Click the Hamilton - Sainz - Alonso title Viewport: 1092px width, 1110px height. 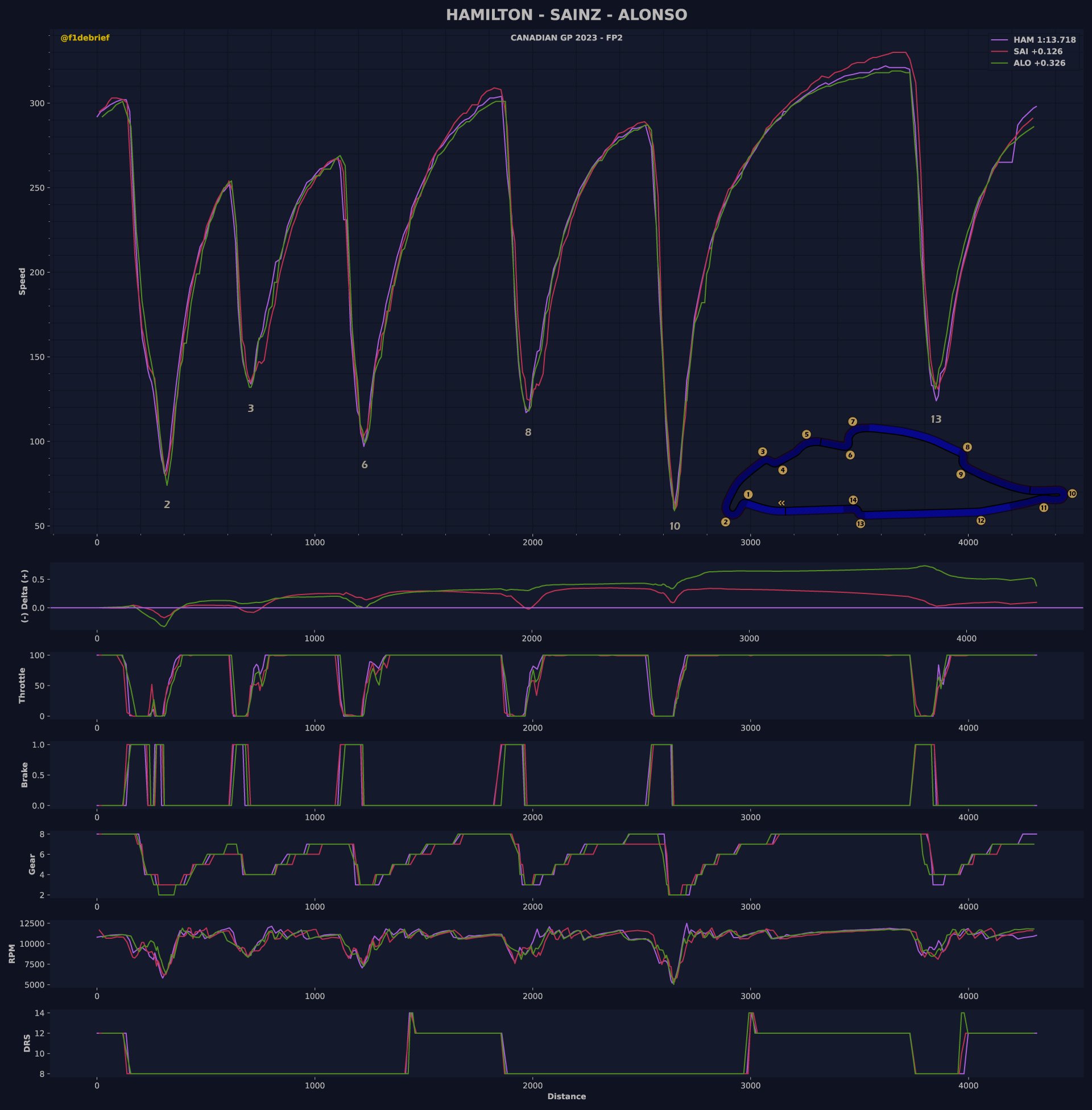point(566,15)
